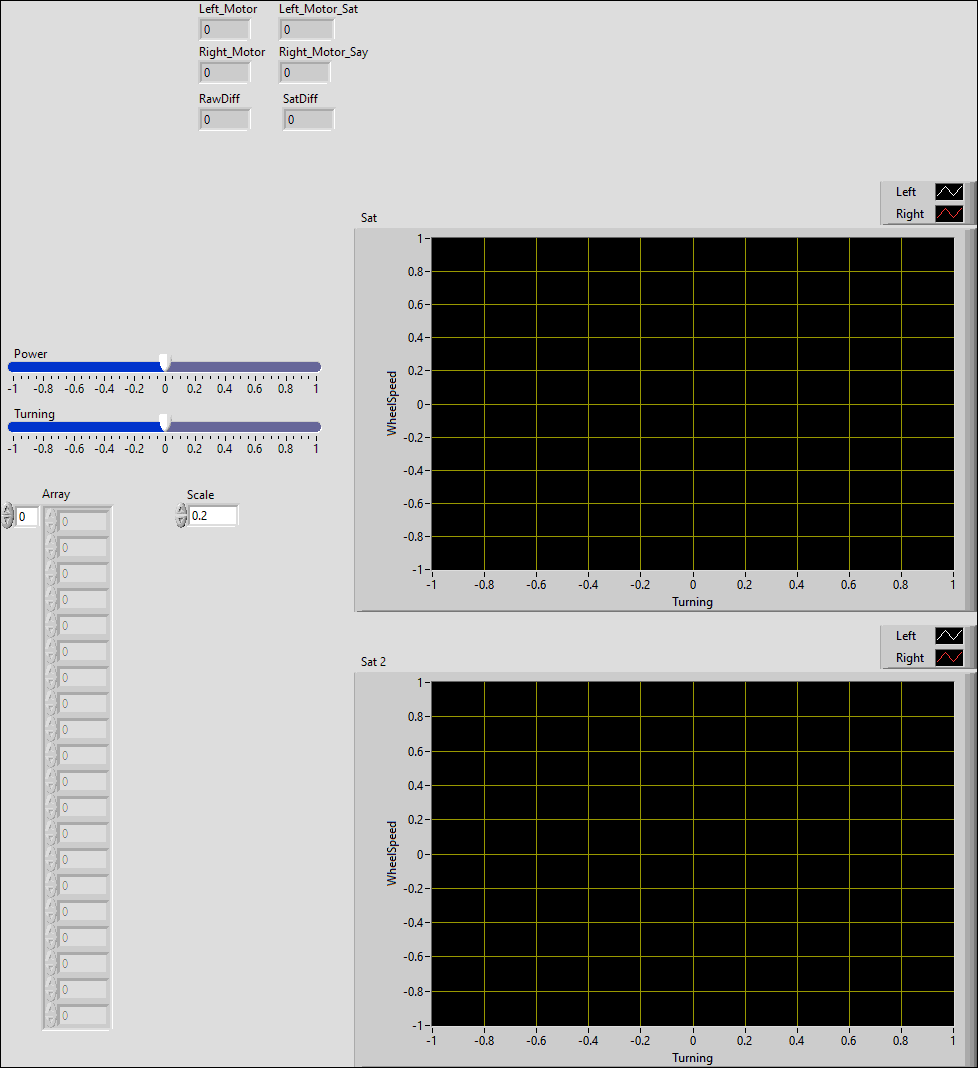The image size is (978, 1068).
Task: Click the Left plot icon in Sat legend
Action: (948, 192)
